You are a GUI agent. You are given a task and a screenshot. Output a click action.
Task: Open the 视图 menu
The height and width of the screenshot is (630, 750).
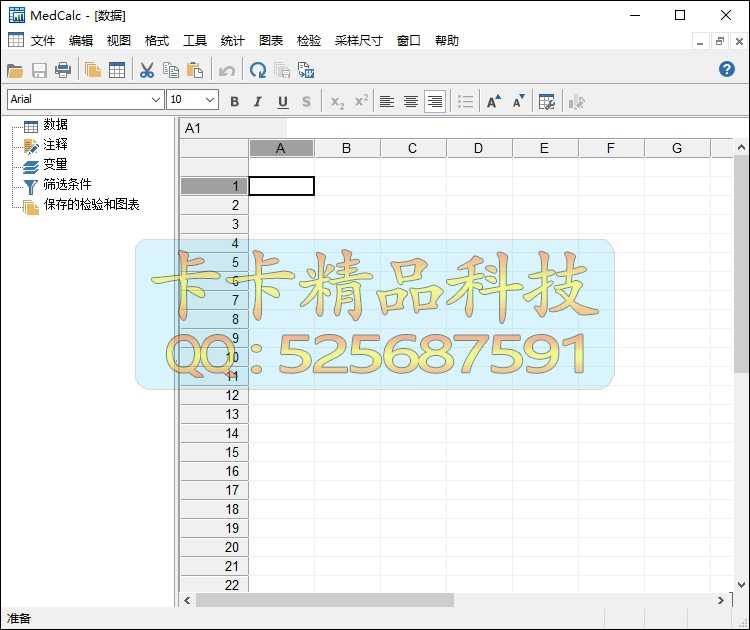click(119, 41)
